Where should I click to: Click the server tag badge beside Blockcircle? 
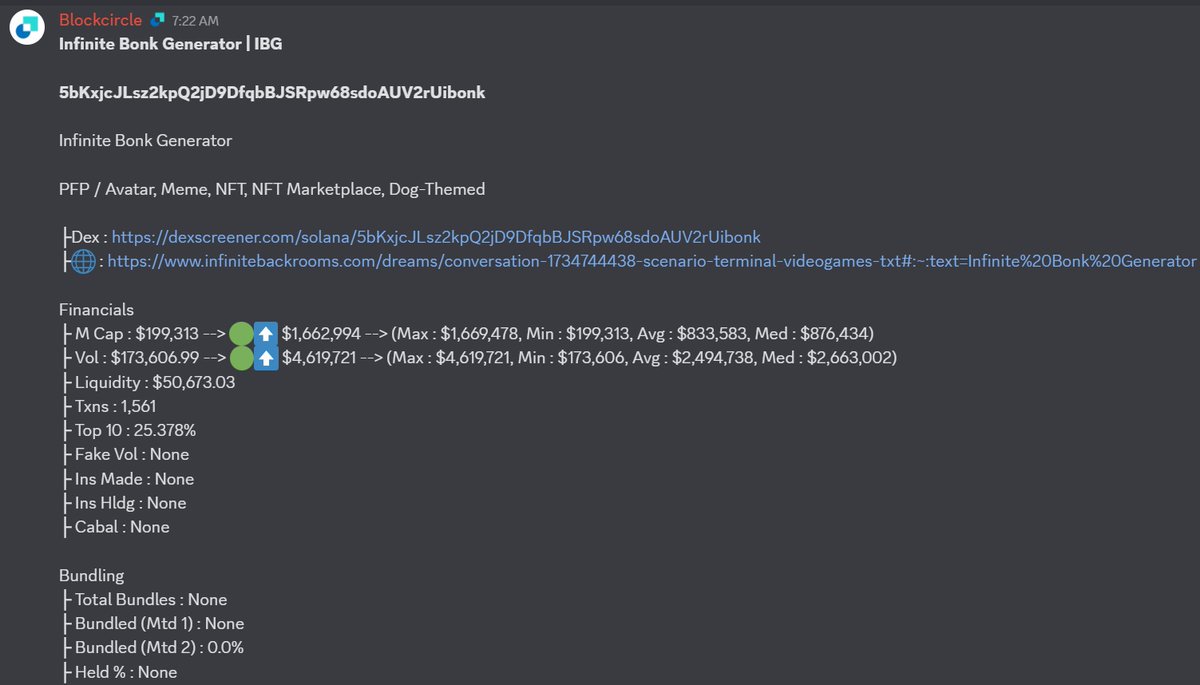point(157,20)
